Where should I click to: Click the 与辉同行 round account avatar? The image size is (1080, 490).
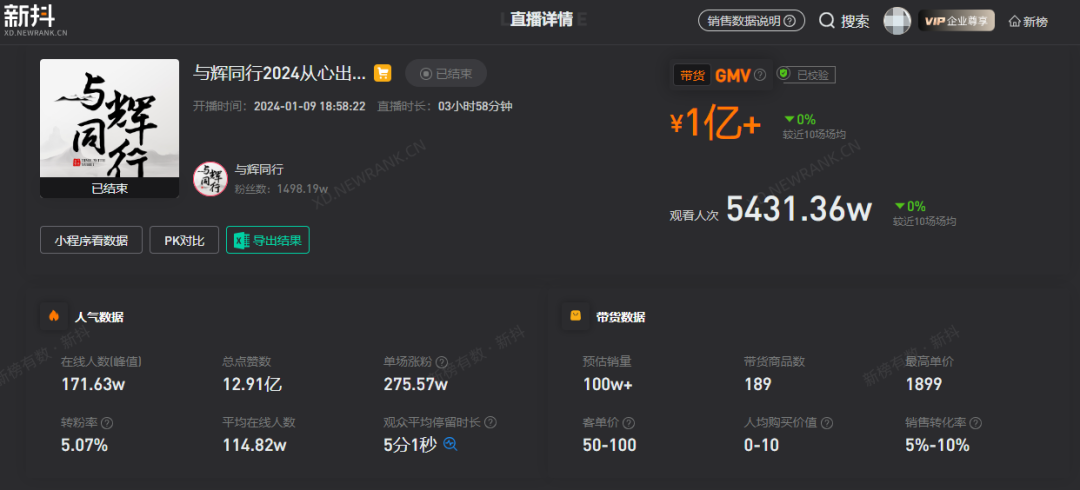[x=210, y=178]
